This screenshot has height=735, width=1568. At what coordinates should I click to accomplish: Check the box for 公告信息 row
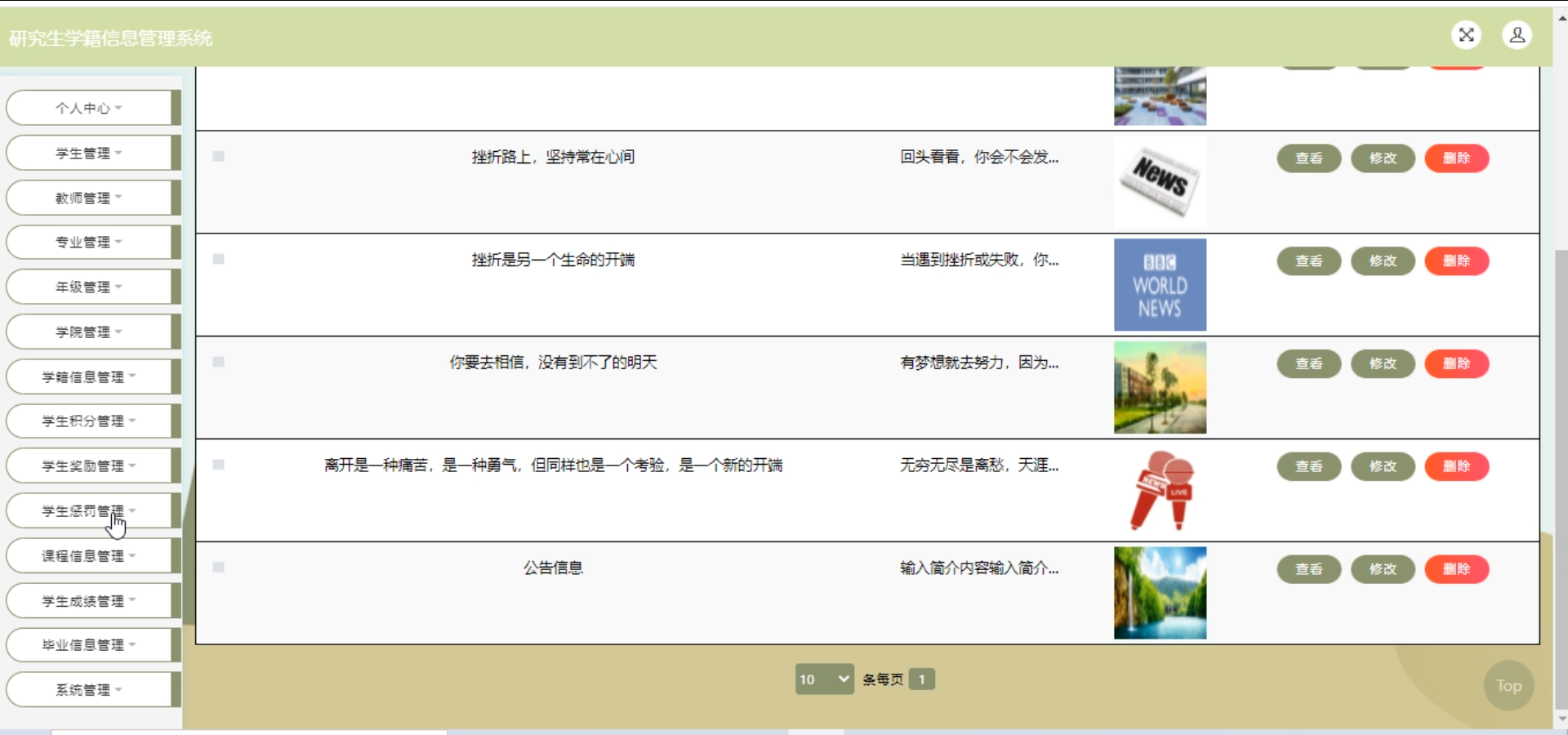pyautogui.click(x=218, y=568)
